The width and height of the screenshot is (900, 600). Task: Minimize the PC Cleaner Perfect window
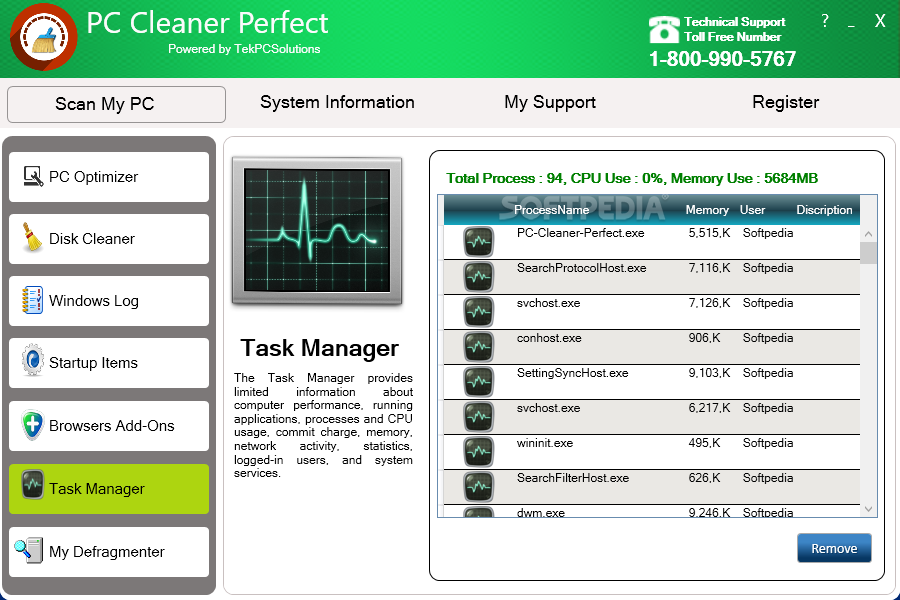(851, 25)
